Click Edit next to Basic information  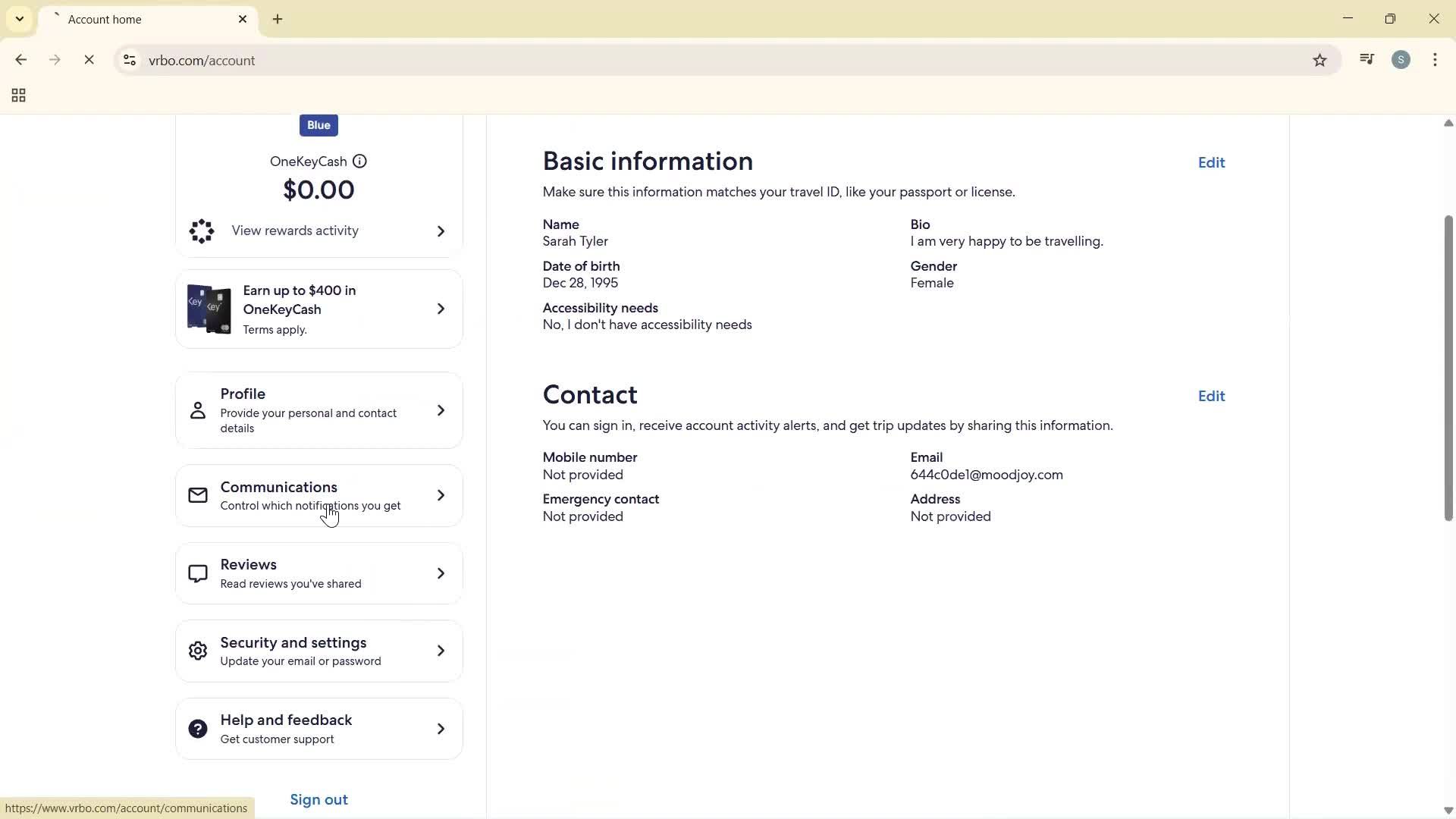(x=1210, y=162)
